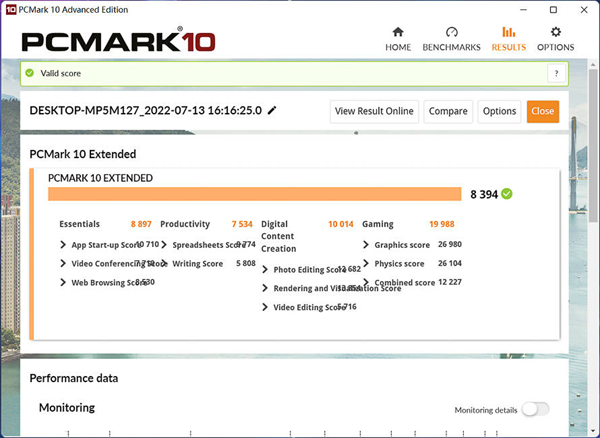
Task: Click the pencil icon to rename result
Action: [272, 111]
